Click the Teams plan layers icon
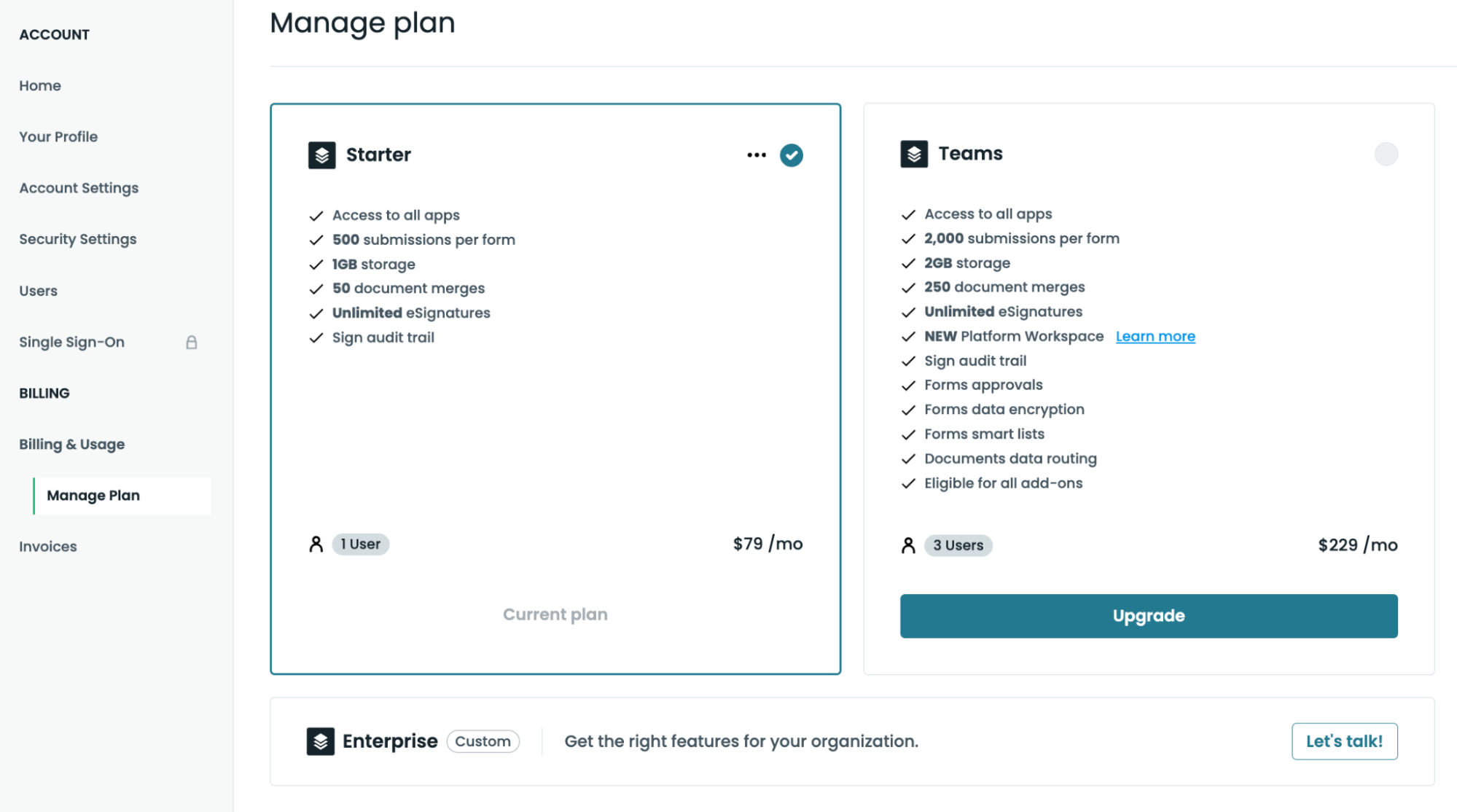The width and height of the screenshot is (1457, 812). point(913,154)
